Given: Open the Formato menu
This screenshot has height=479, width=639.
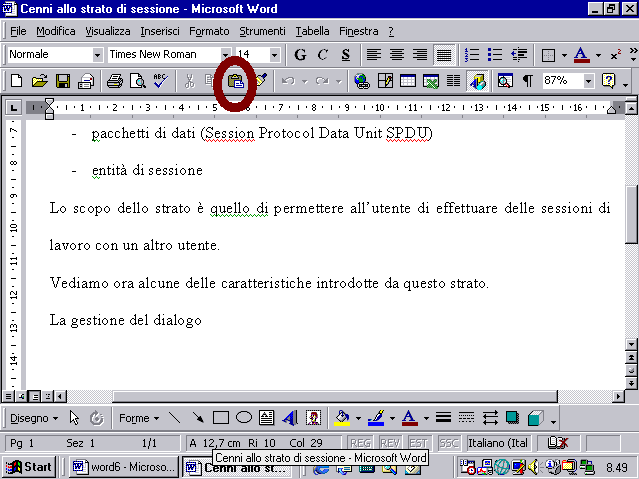Looking at the screenshot, I should click(209, 31).
